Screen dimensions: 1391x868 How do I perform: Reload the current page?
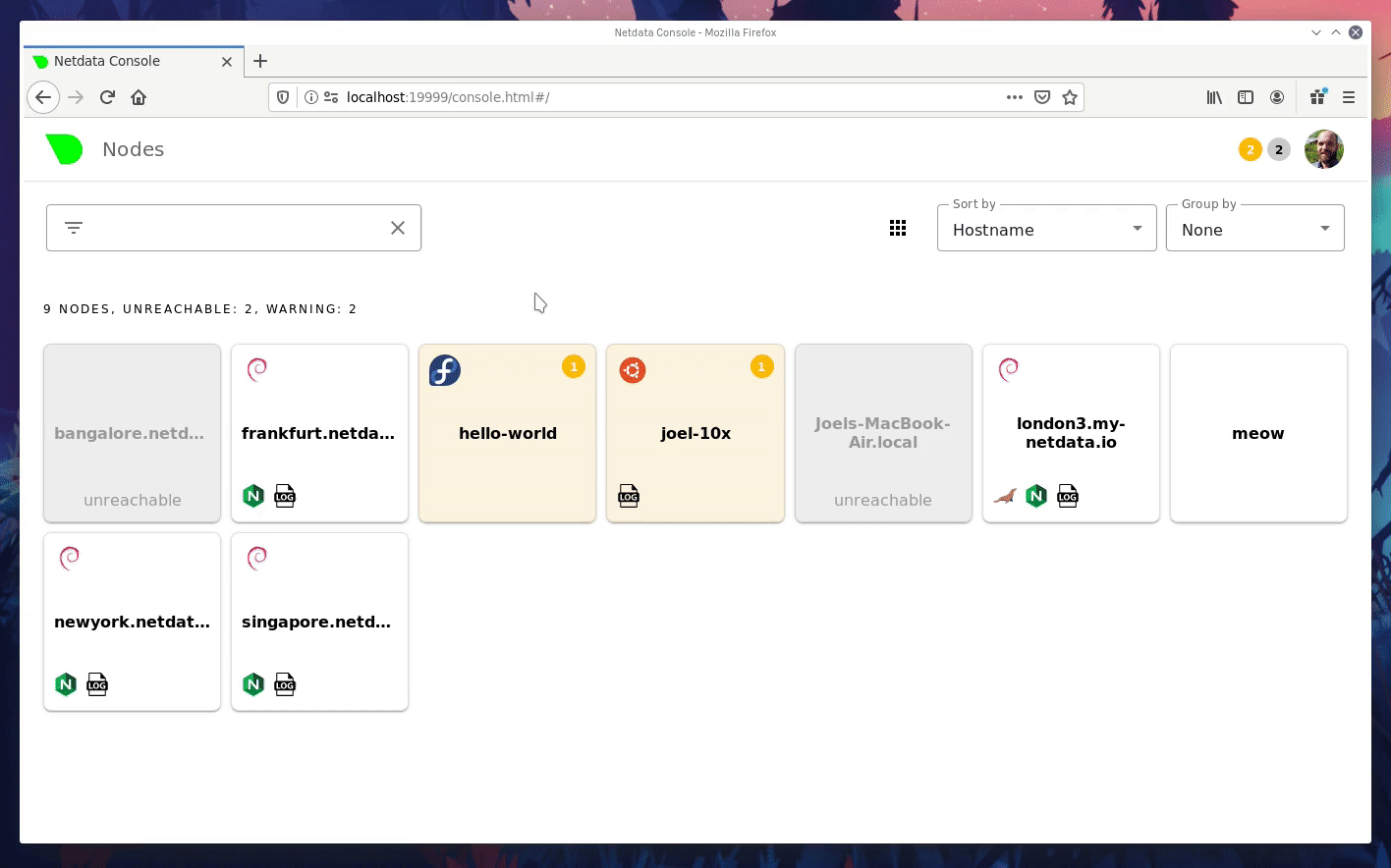tap(107, 97)
